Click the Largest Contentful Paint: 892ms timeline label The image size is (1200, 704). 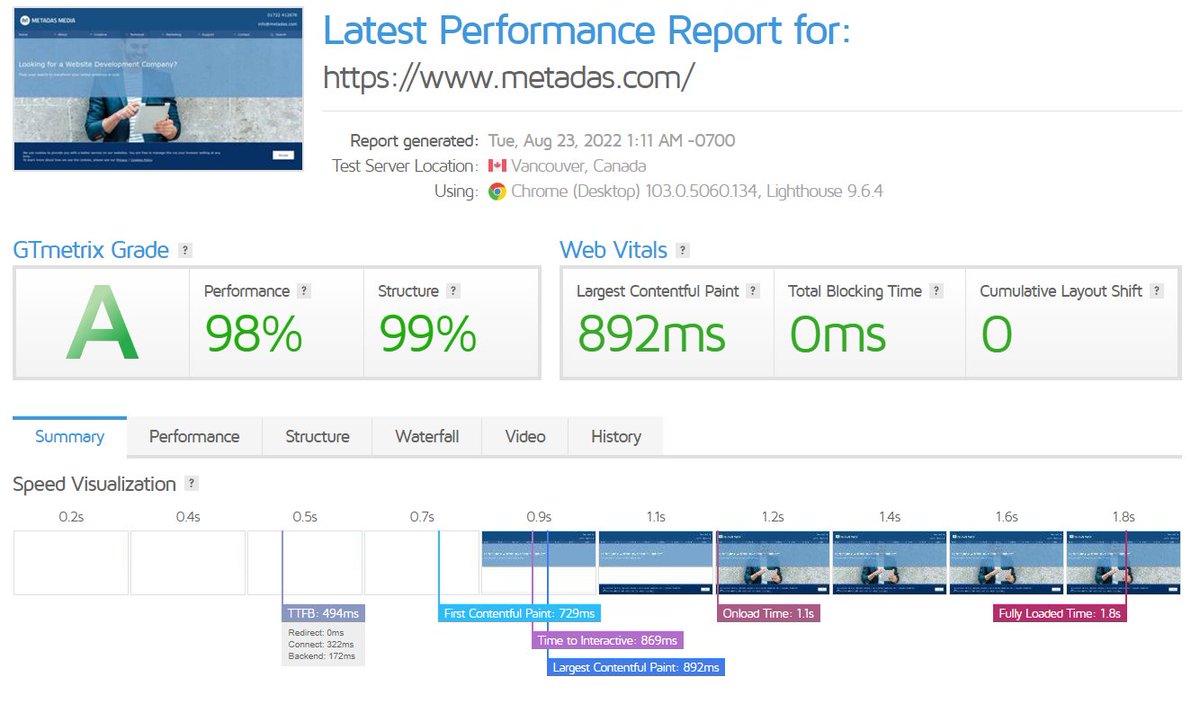tap(636, 666)
